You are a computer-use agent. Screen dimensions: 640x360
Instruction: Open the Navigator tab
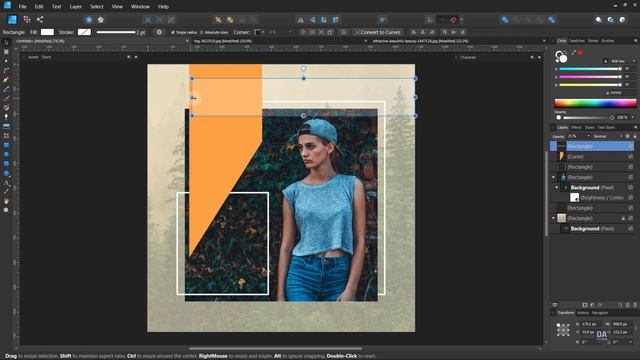coord(600,313)
